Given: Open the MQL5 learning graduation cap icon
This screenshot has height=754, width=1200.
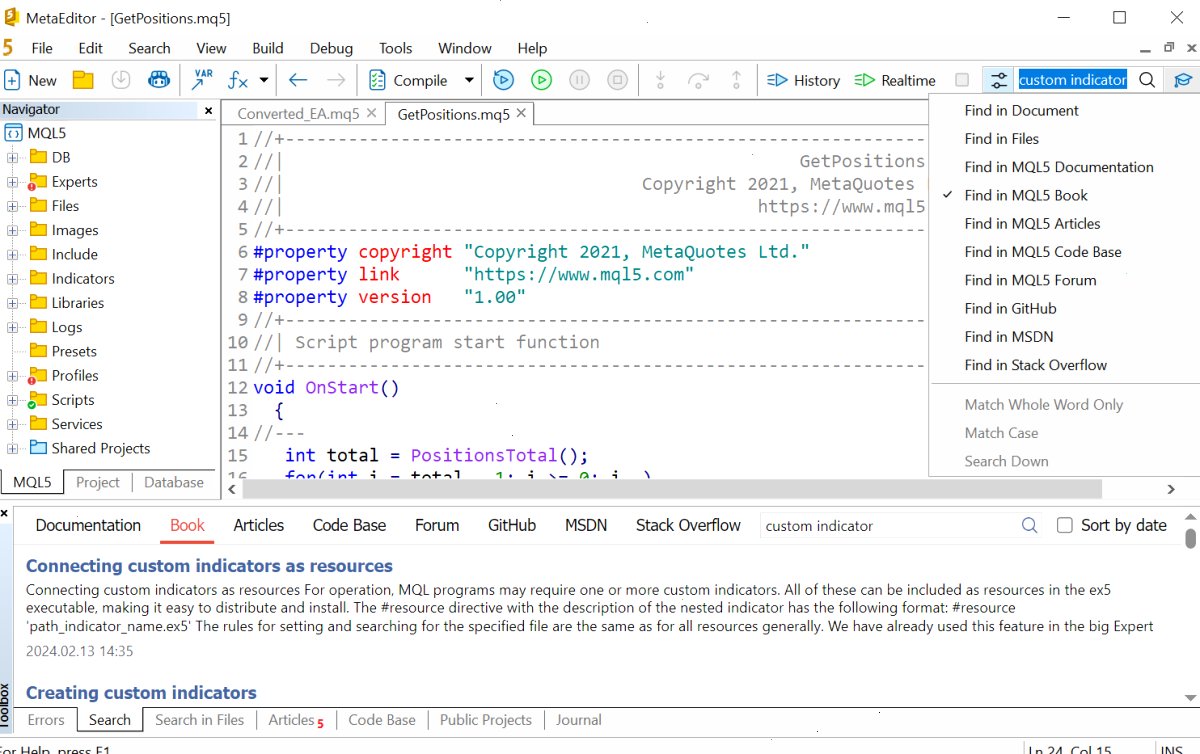Looking at the screenshot, I should click(1183, 80).
